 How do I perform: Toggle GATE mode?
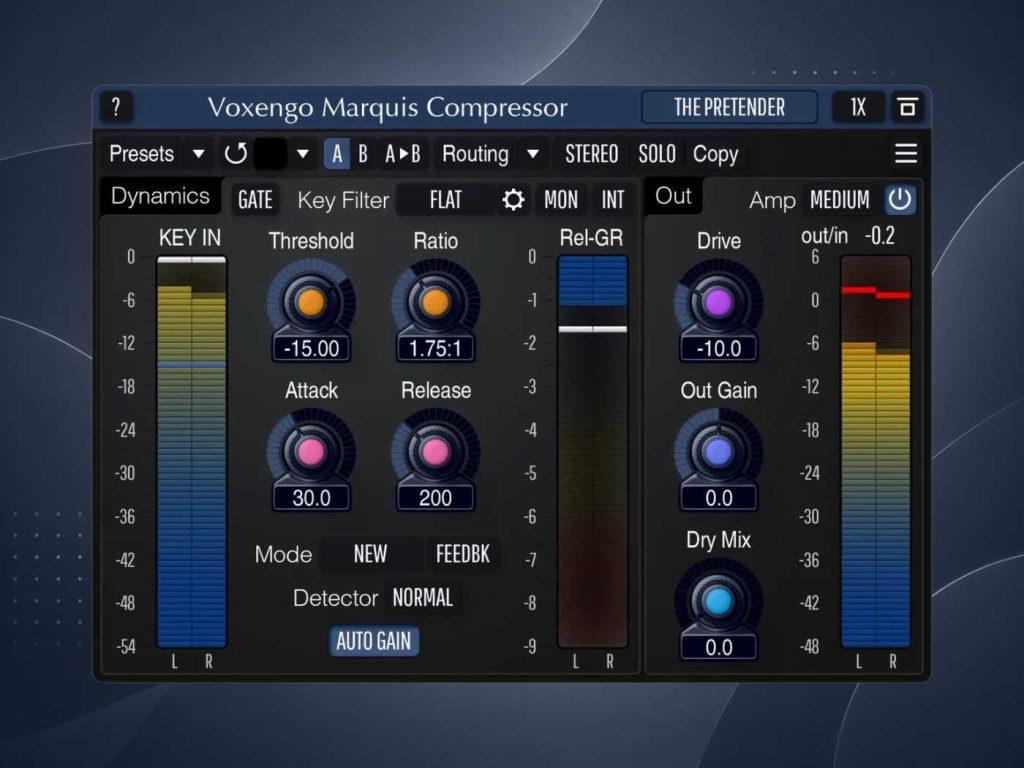tap(255, 200)
